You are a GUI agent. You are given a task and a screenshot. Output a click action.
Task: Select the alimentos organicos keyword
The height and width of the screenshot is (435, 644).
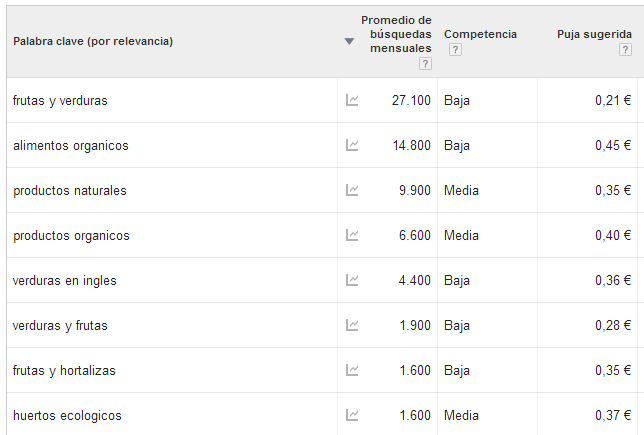[x=71, y=146]
